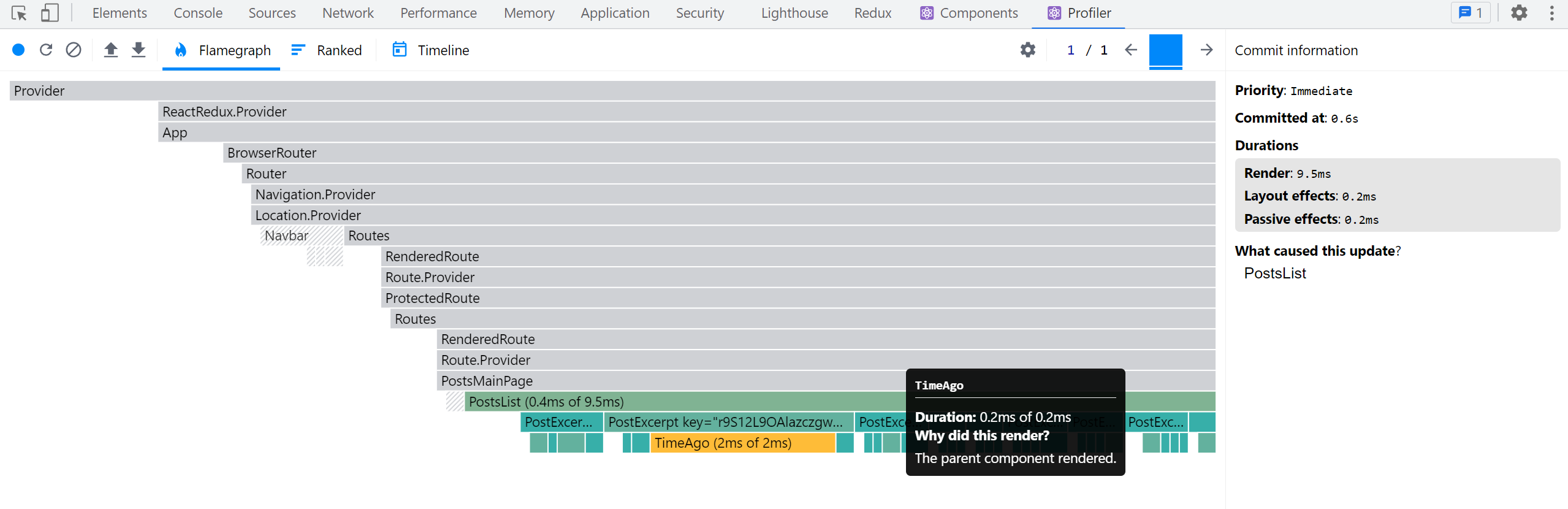Select next commit arrow

(1206, 50)
